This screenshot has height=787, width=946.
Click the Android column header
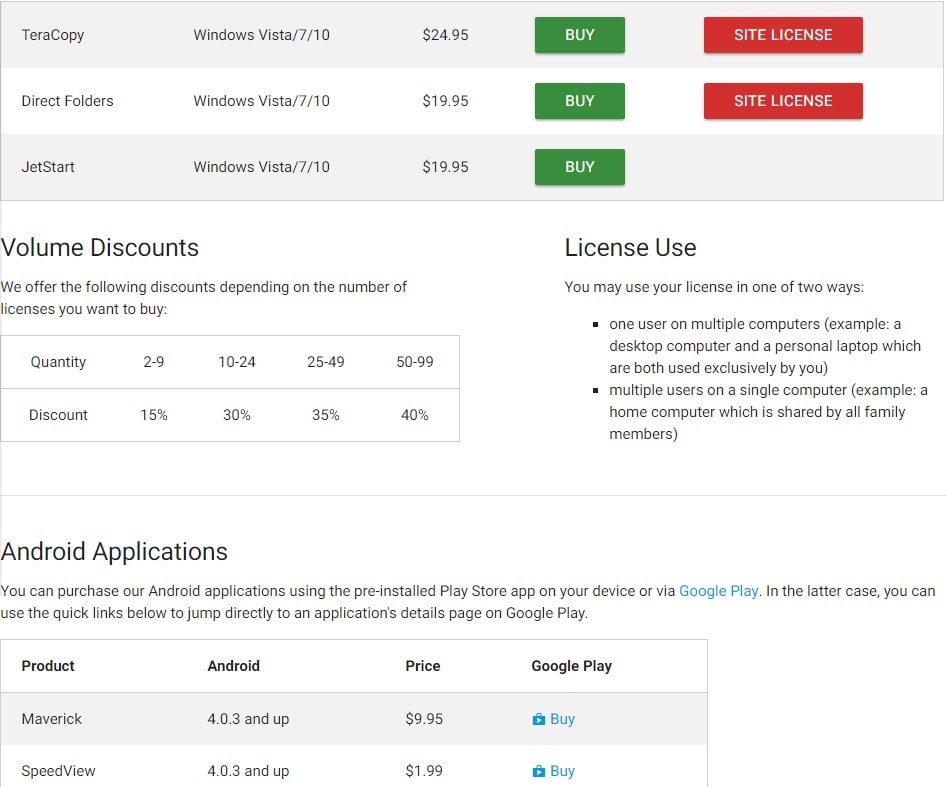[233, 666]
